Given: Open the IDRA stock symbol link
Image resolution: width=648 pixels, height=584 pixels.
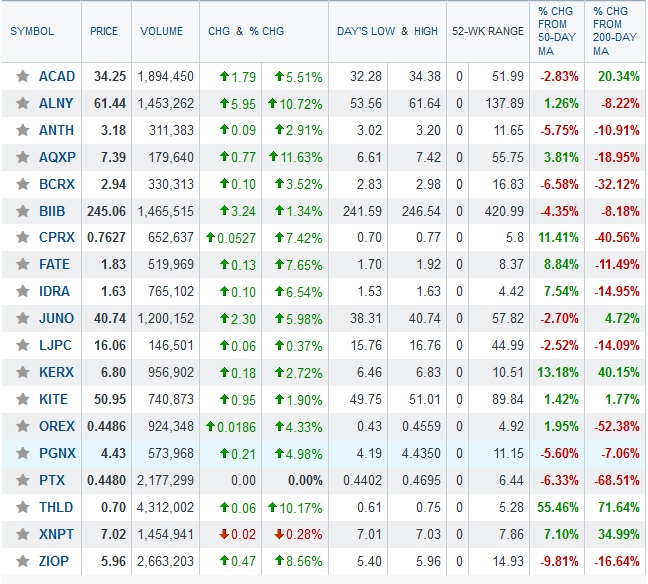Looking at the screenshot, I should pos(54,291).
